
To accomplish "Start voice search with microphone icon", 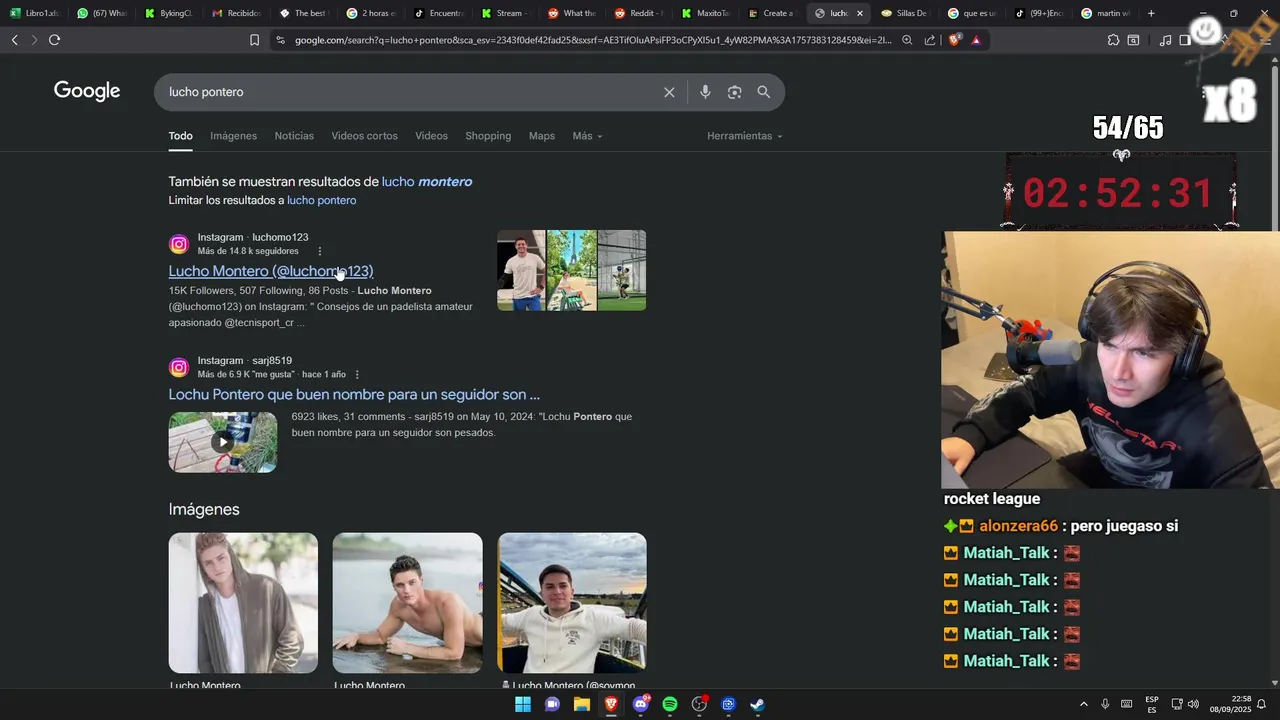I will pos(705,92).
